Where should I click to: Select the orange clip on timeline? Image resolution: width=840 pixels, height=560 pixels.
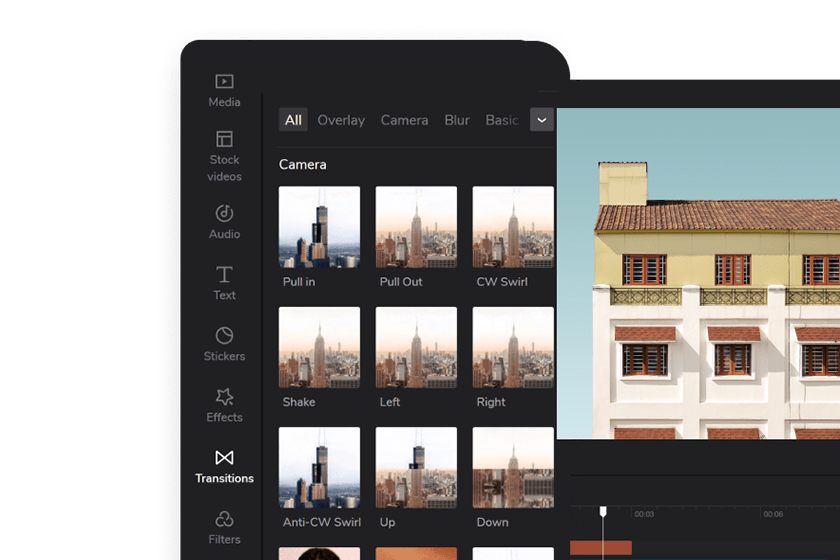(x=600, y=547)
